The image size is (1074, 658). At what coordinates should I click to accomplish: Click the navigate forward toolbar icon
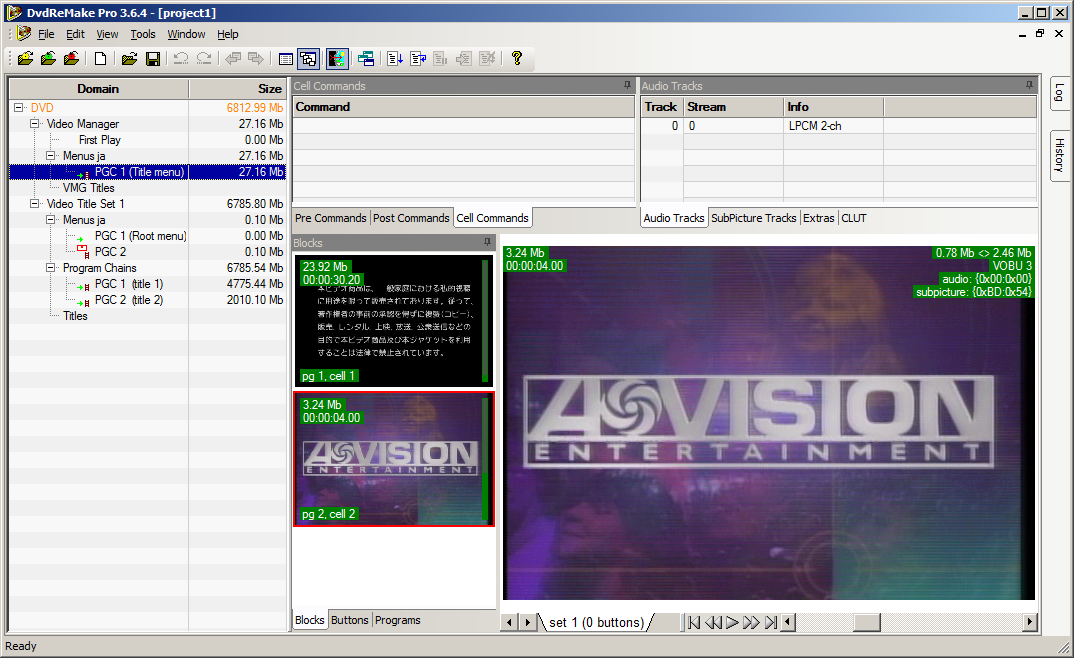(x=255, y=59)
